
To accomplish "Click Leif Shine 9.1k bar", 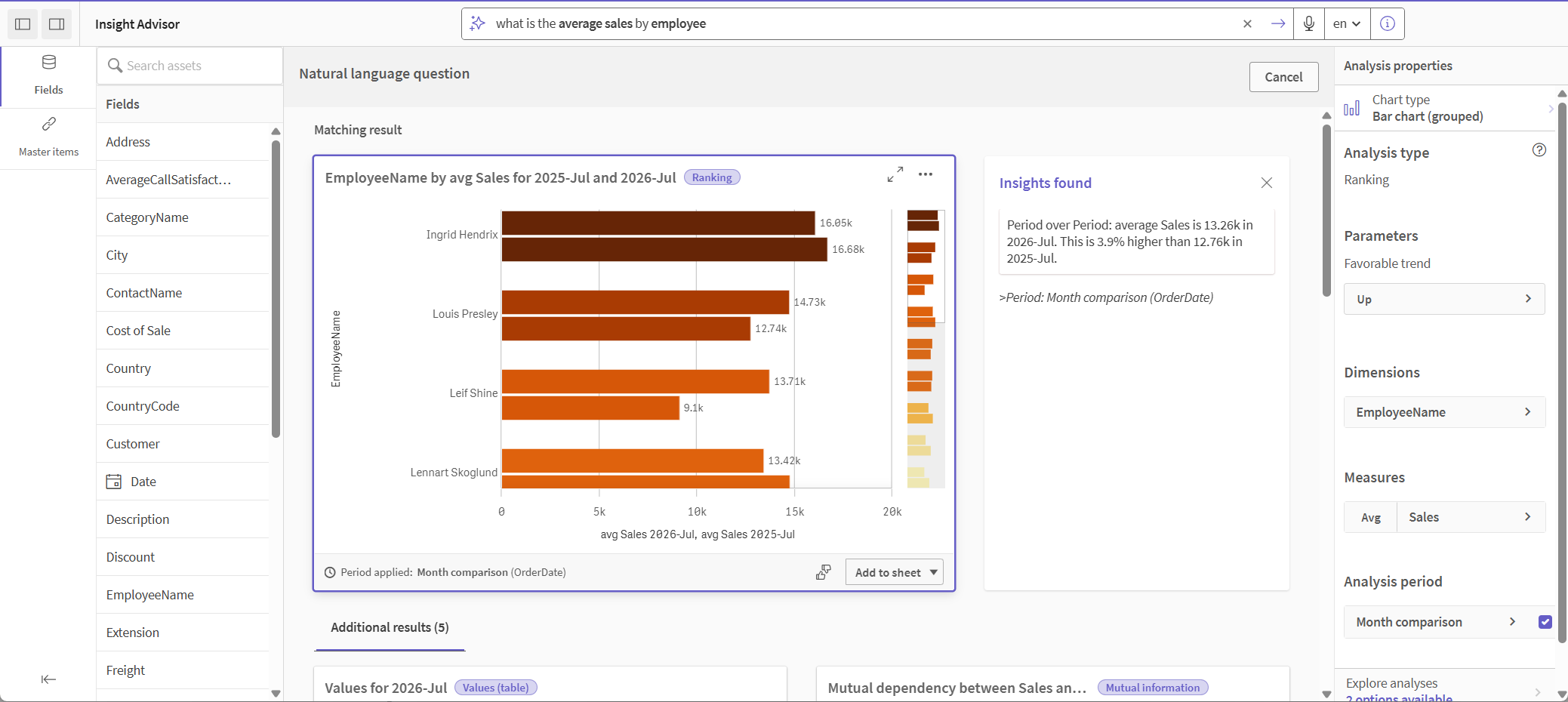I will coord(590,408).
